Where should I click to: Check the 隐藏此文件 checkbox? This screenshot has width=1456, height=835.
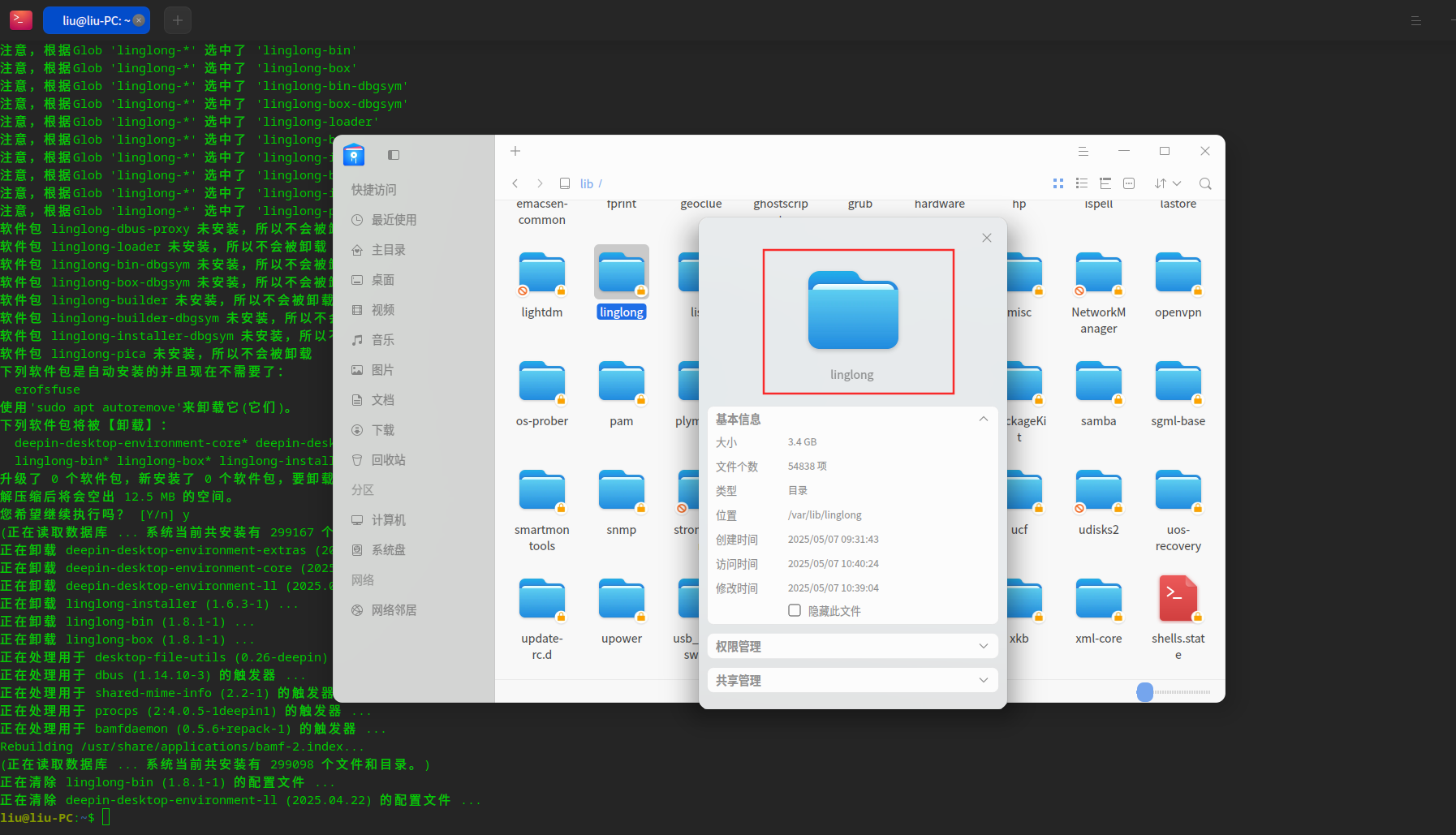pyautogui.click(x=795, y=610)
